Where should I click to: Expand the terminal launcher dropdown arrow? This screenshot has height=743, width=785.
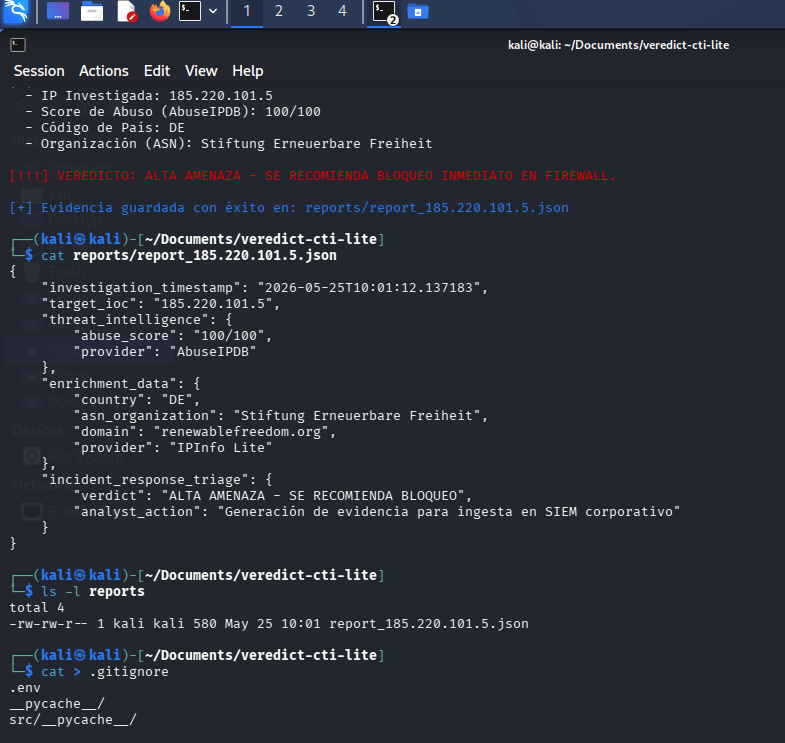click(x=213, y=11)
